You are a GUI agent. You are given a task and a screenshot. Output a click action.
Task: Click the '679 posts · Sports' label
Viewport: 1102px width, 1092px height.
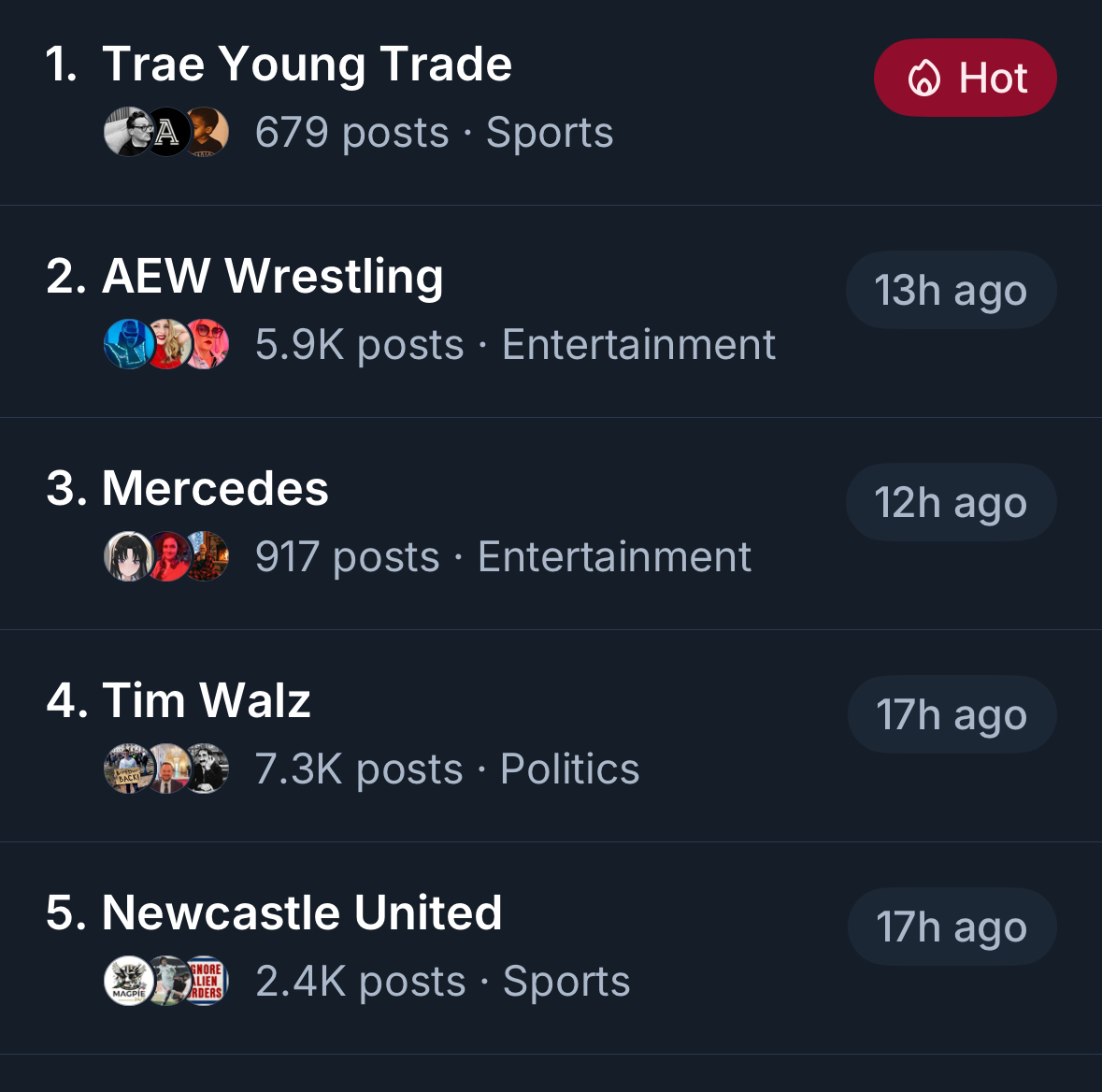(x=434, y=133)
